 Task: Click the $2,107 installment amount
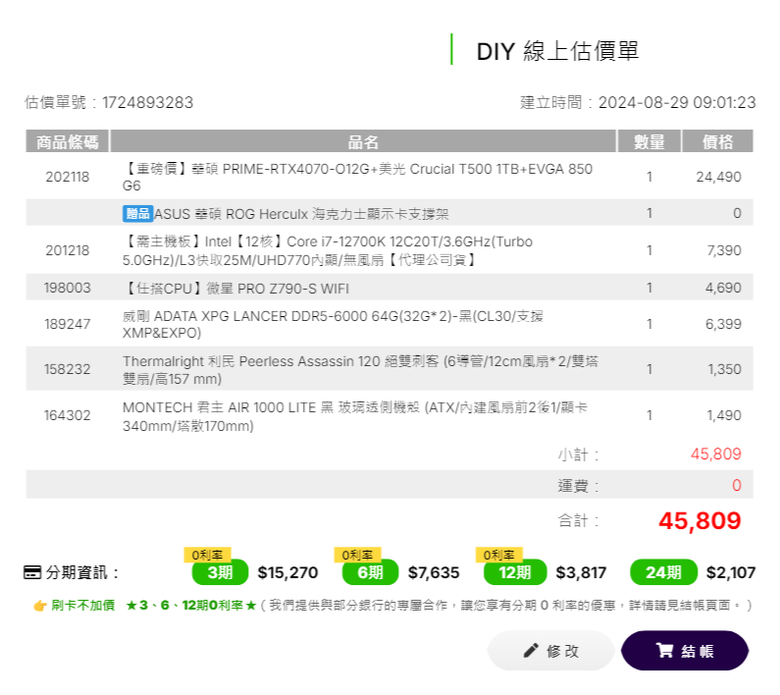(731, 573)
